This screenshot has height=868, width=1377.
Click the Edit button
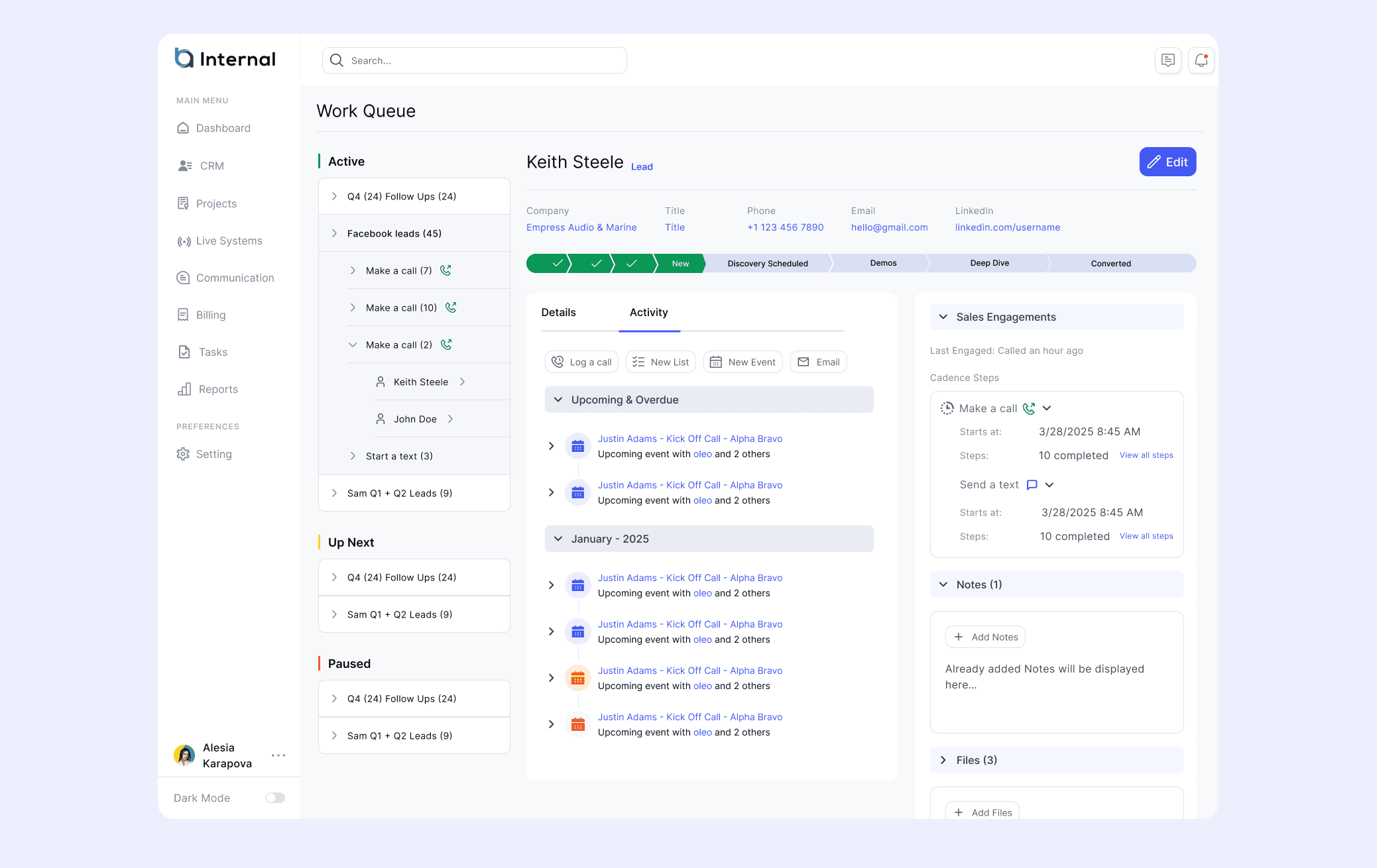(x=1167, y=162)
